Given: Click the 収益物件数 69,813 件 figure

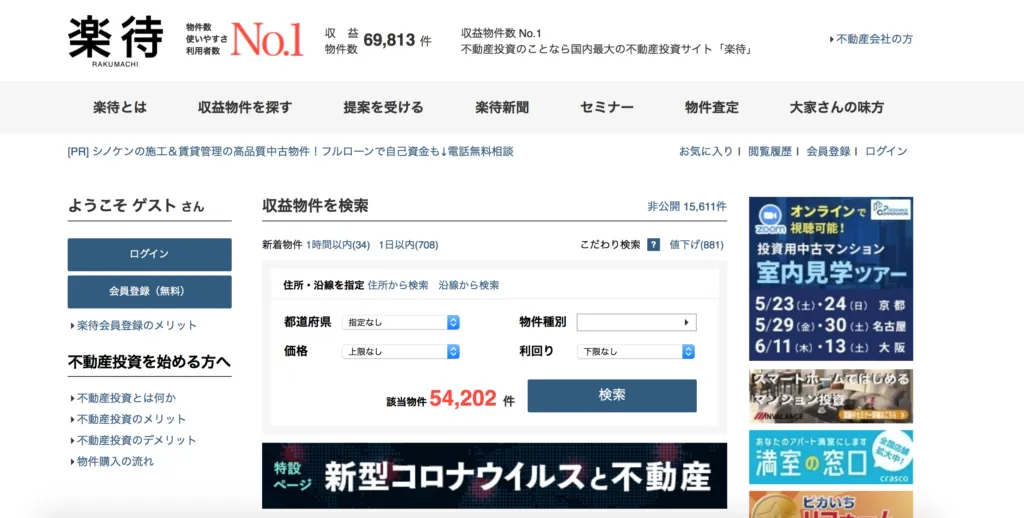Looking at the screenshot, I should click(378, 40).
